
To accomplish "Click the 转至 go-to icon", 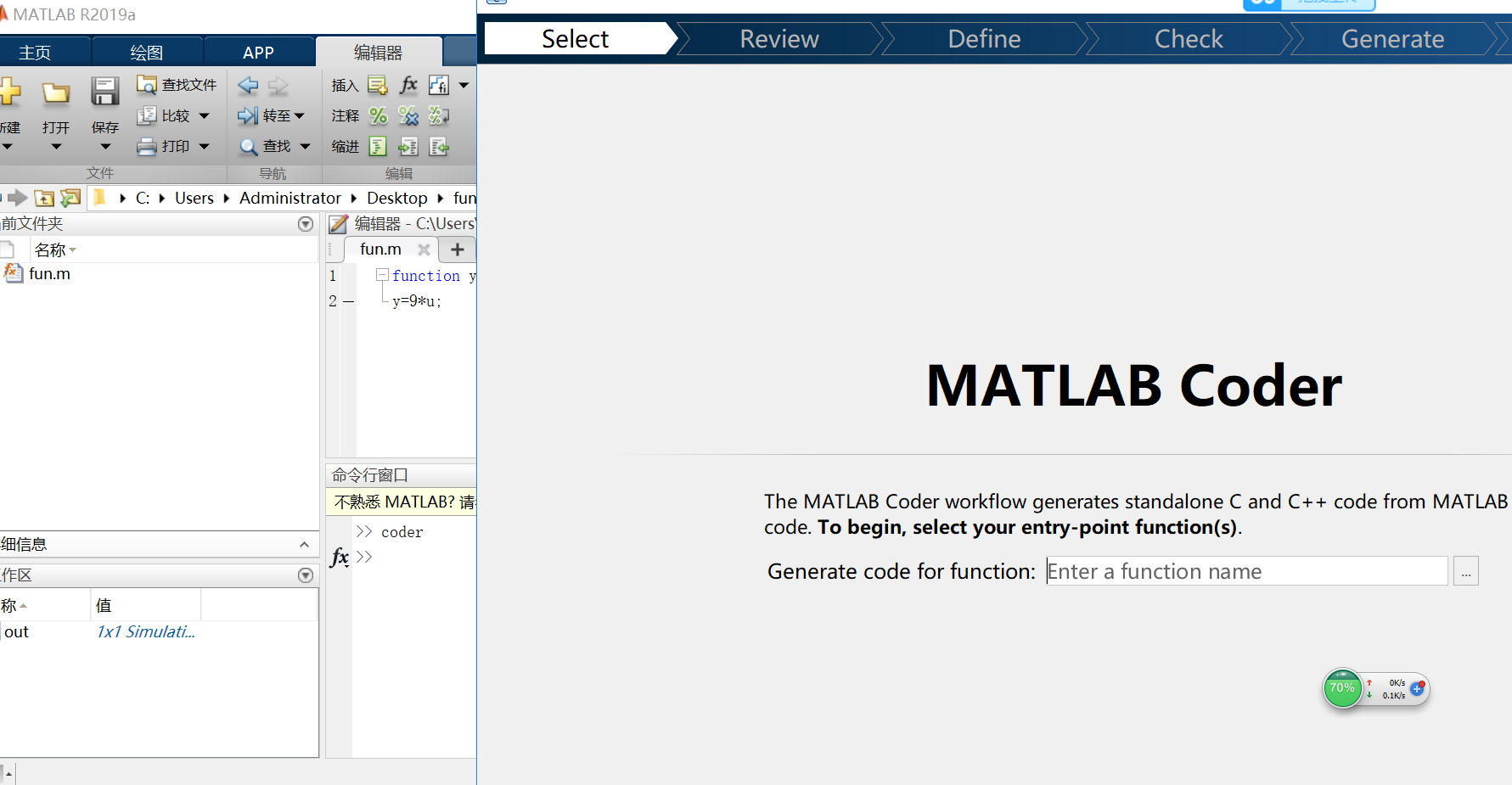I will point(248,115).
